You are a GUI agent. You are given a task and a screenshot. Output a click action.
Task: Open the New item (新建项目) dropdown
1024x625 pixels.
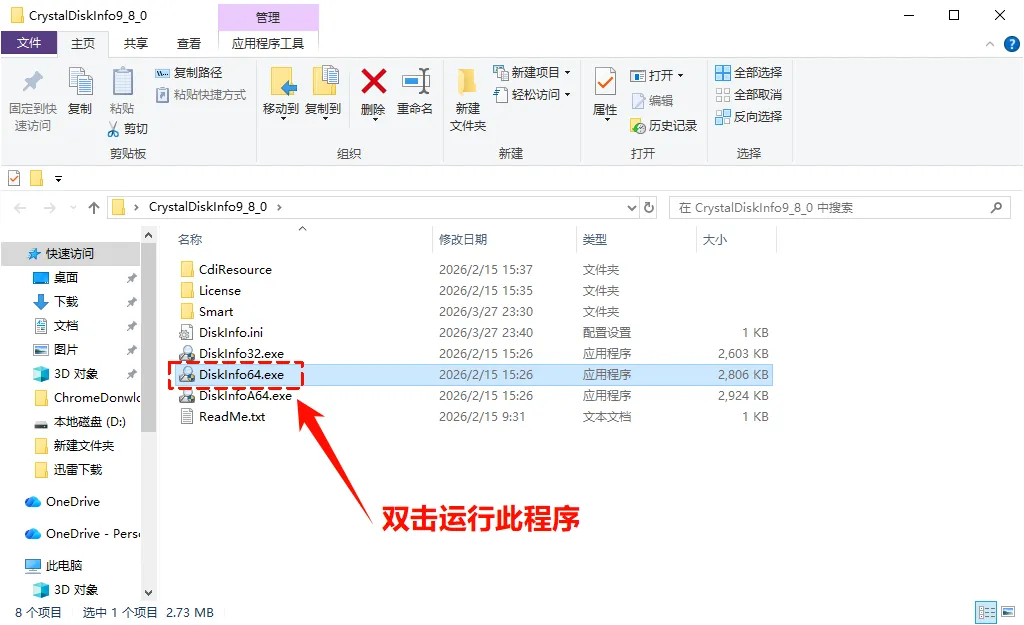coord(532,72)
